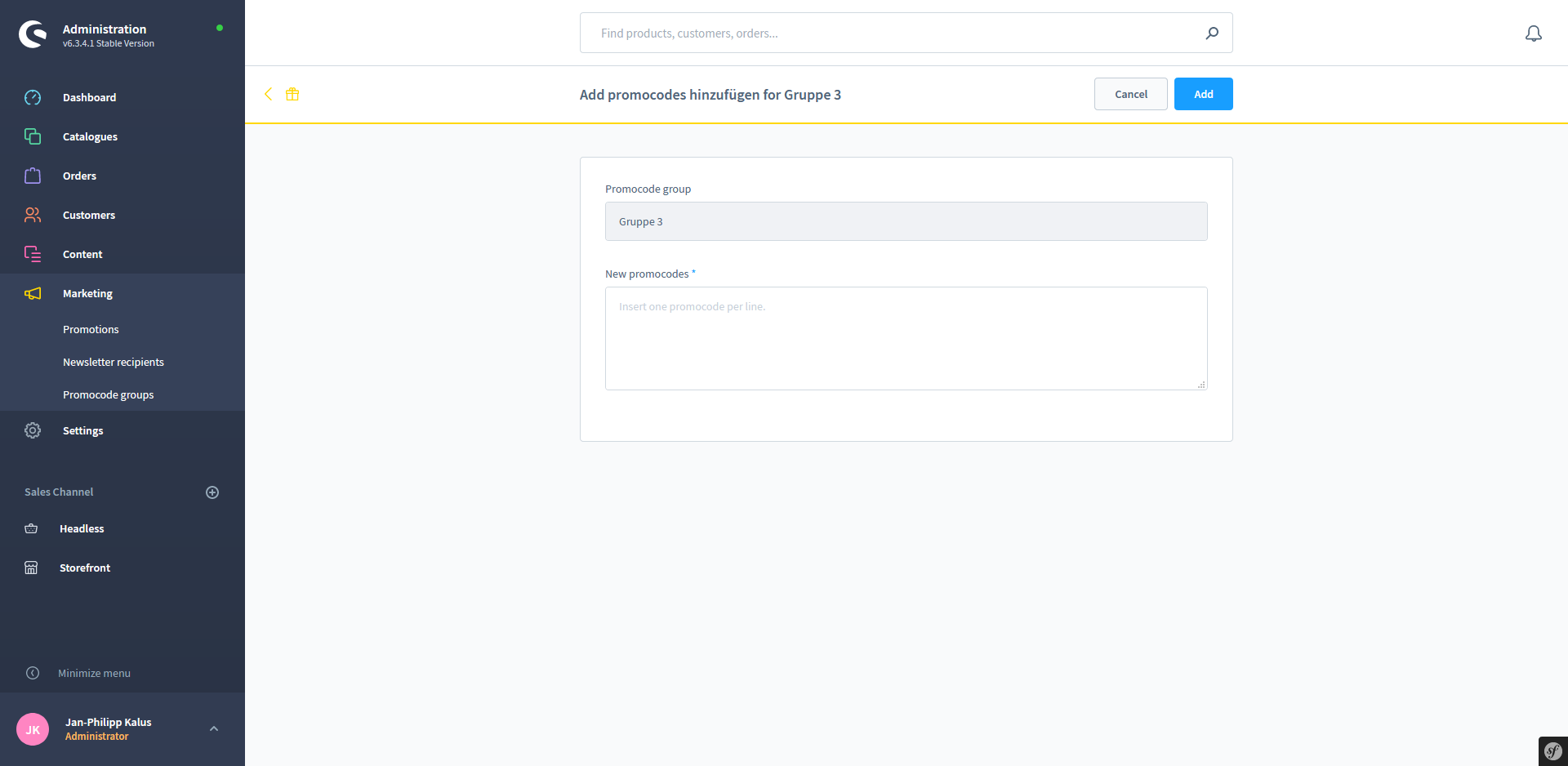Image resolution: width=1568 pixels, height=766 pixels.
Task: Open Promotions submenu entry
Action: click(x=91, y=329)
